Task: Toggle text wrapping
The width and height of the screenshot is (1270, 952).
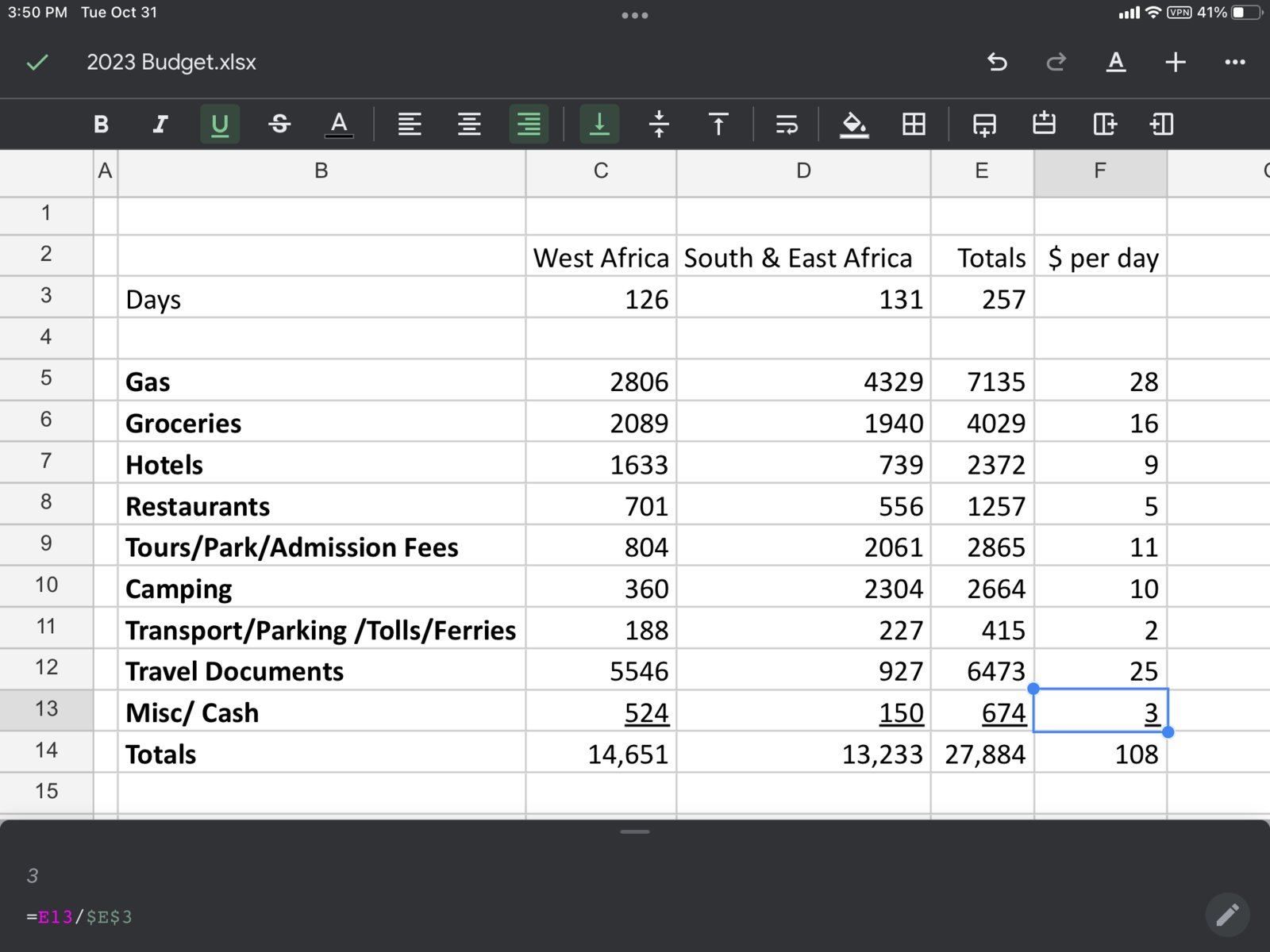Action: [x=787, y=124]
